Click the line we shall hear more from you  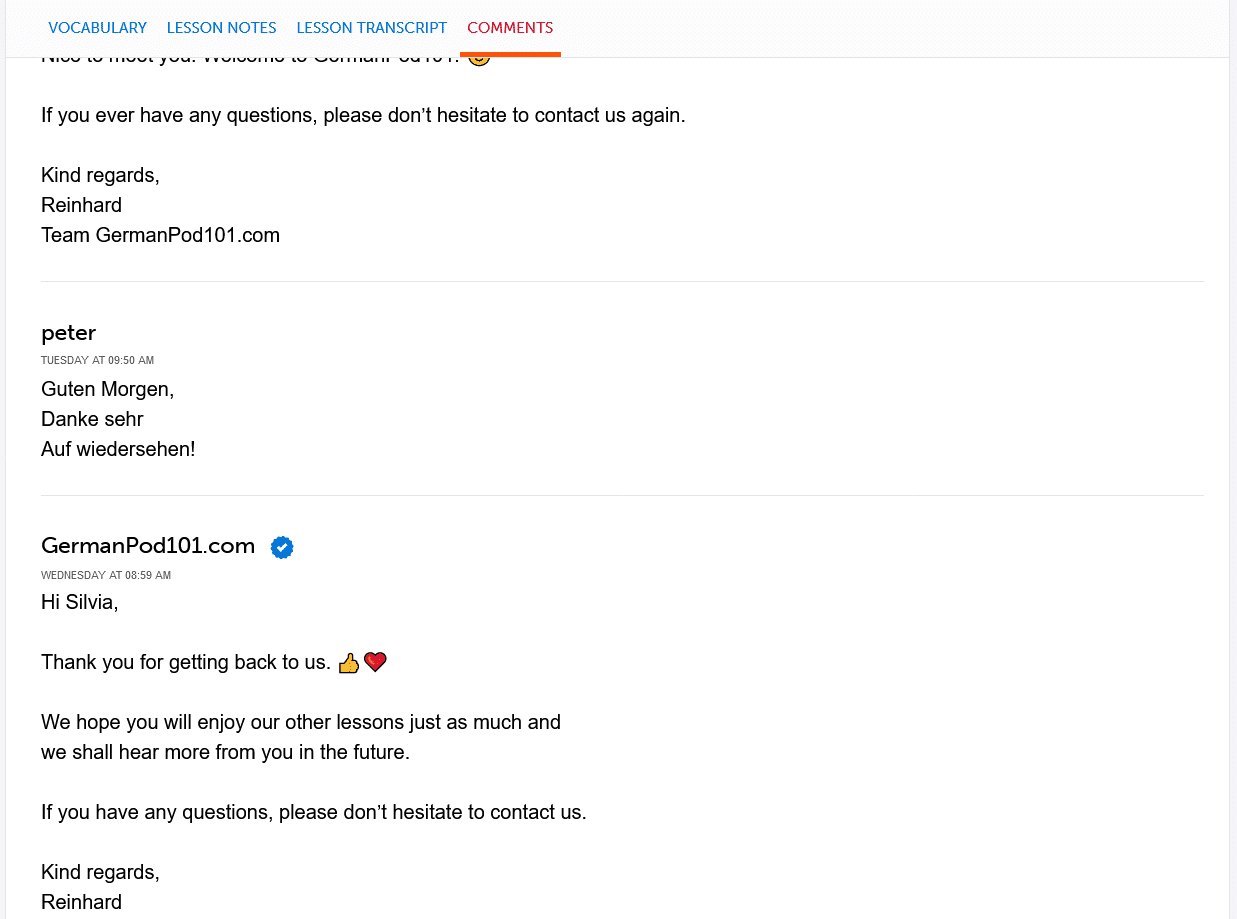[x=225, y=752]
